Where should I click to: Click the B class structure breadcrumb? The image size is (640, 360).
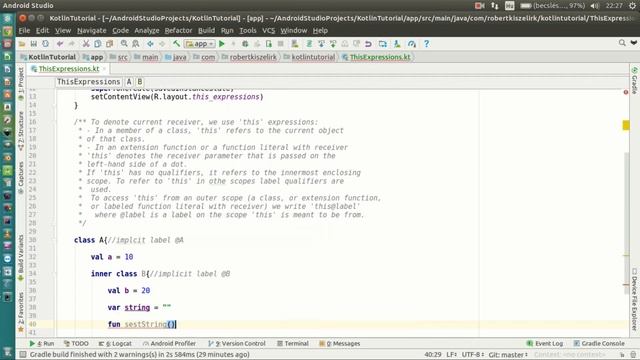140,82
